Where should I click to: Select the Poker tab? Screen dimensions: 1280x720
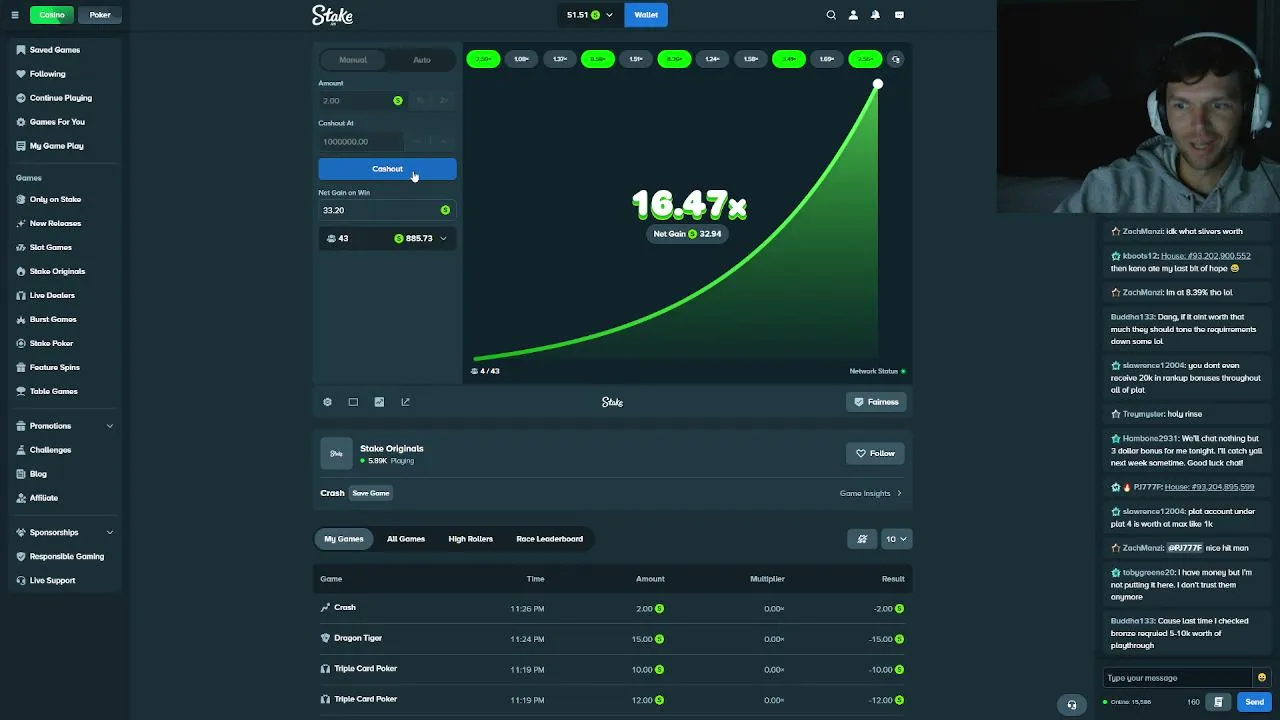[100, 15]
